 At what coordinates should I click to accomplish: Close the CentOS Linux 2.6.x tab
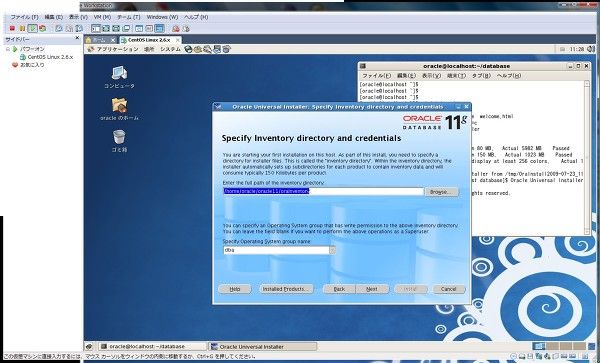[x=178, y=40]
